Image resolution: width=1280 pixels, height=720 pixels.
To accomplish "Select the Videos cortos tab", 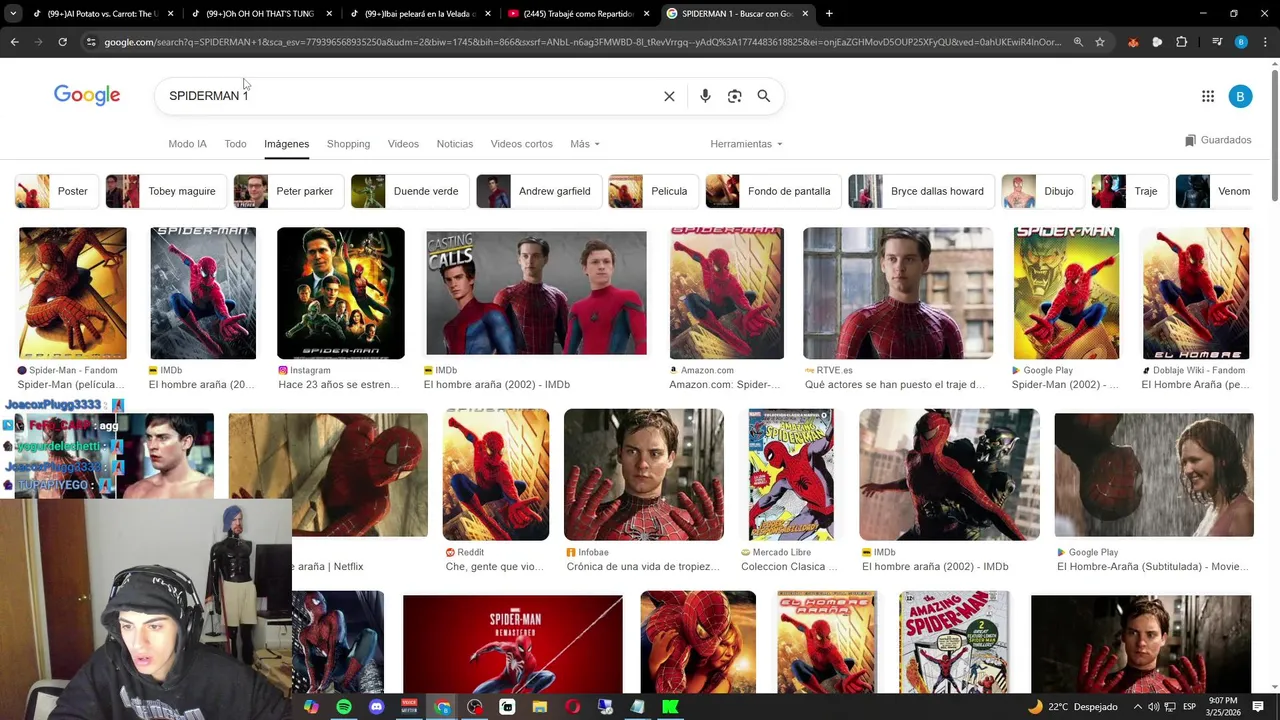I will [x=521, y=144].
